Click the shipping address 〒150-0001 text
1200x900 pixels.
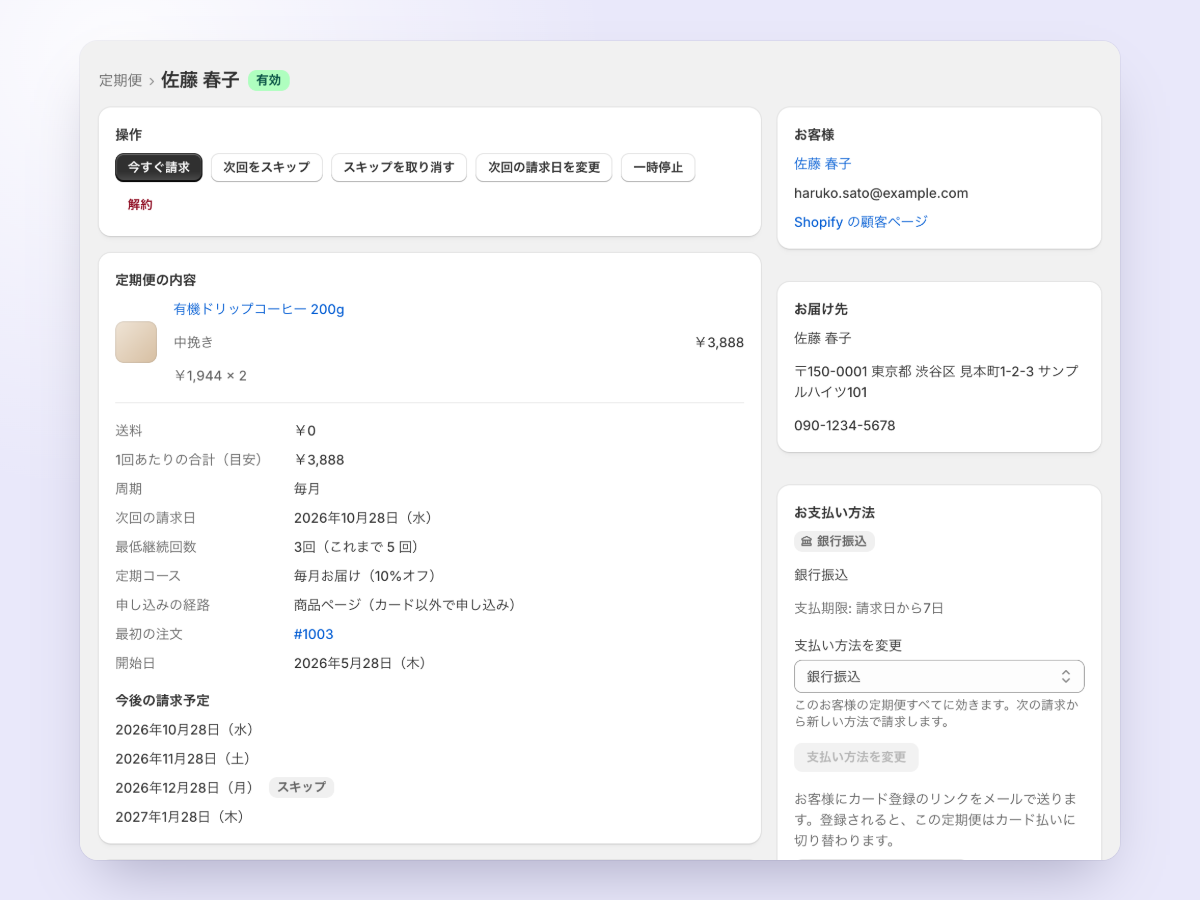936,382
